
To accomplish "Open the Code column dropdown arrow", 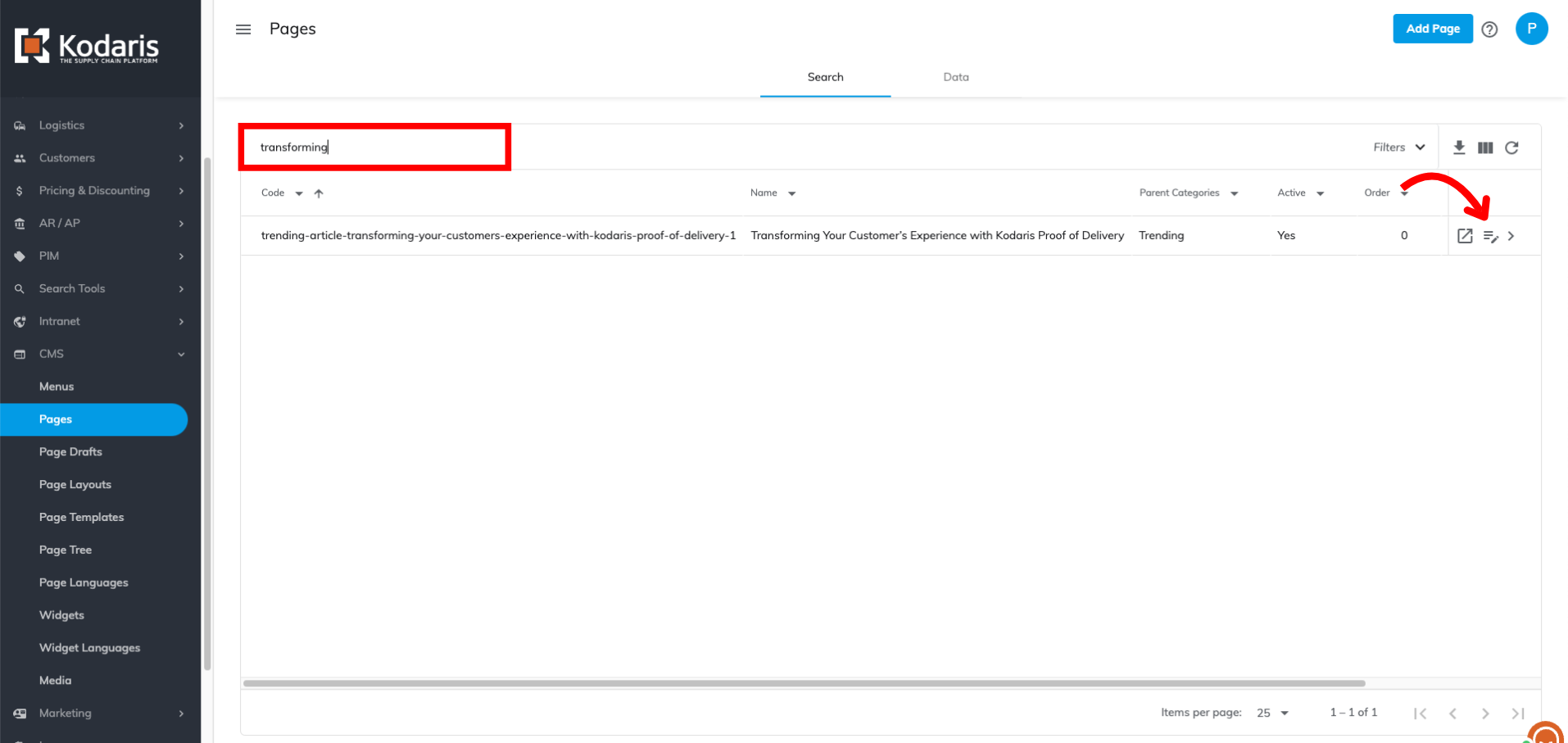I will pos(299,193).
